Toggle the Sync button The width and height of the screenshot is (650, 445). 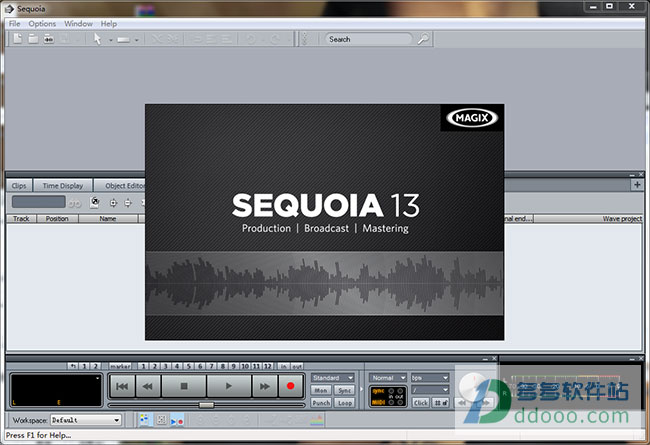344,390
